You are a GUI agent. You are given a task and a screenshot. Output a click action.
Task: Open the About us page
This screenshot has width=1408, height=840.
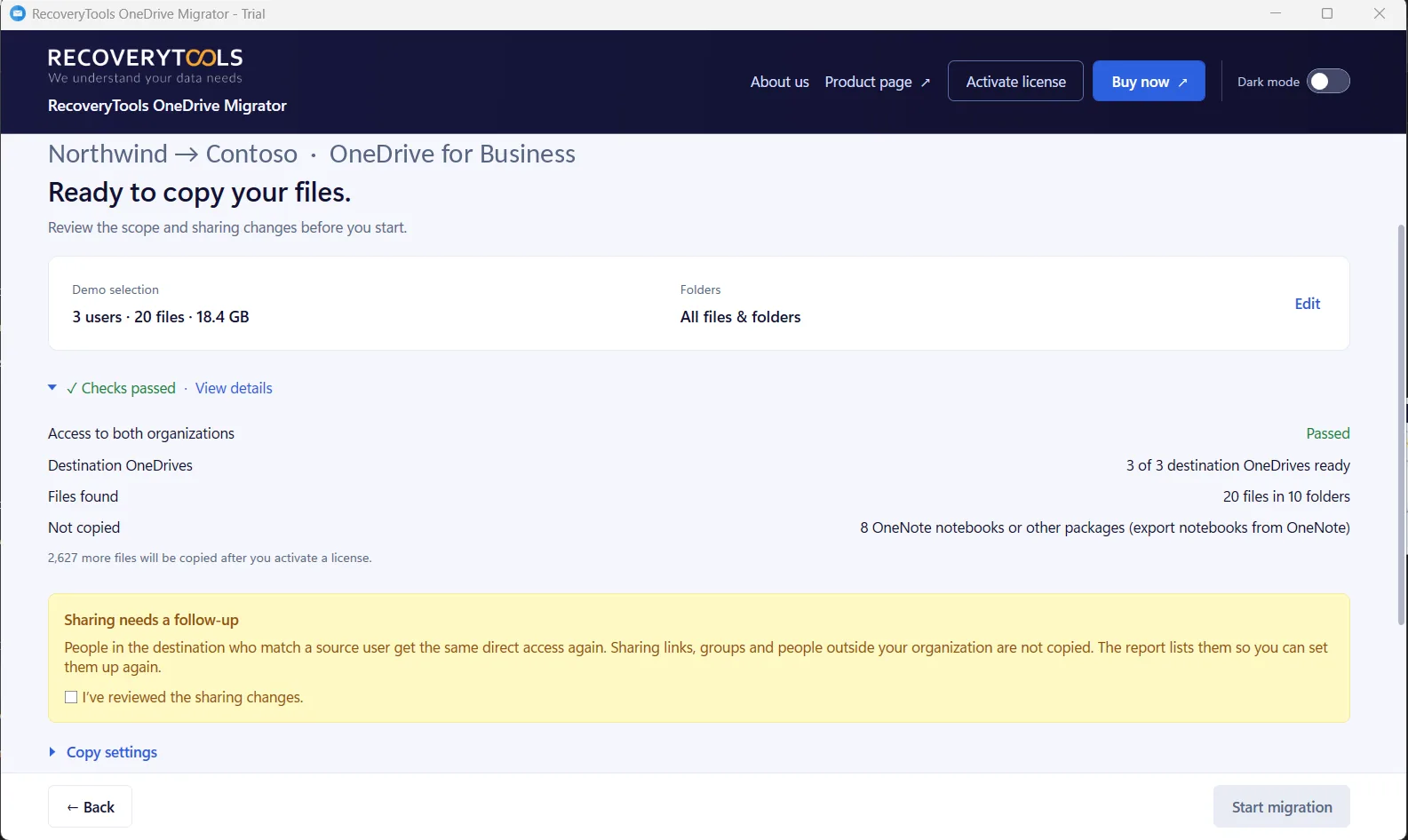coord(780,82)
